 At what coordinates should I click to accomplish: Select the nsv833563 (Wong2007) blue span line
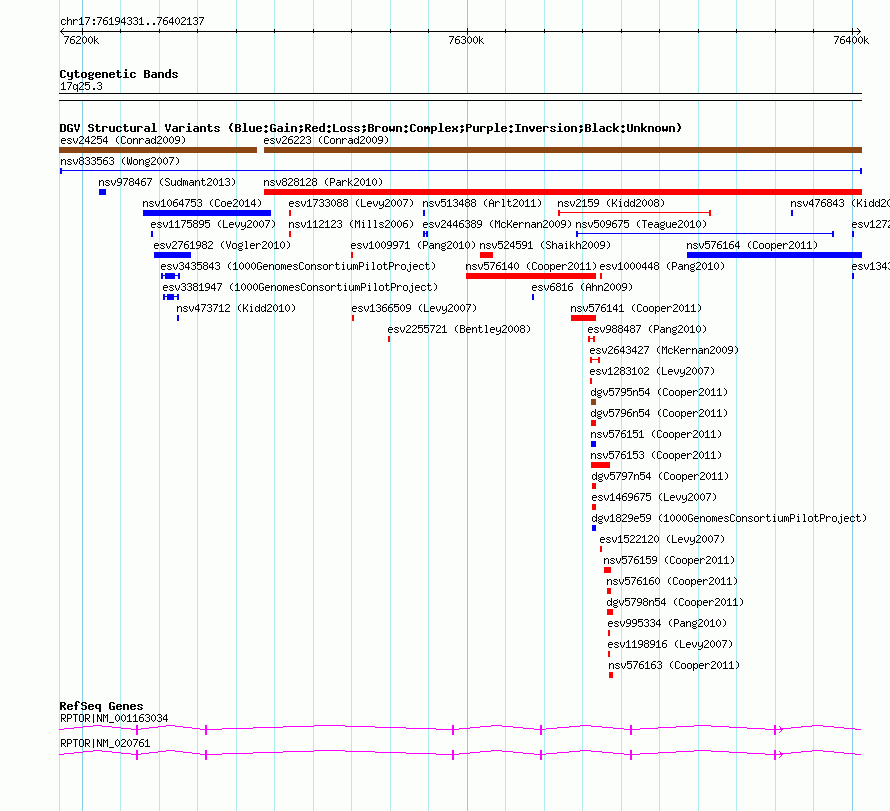[460, 171]
